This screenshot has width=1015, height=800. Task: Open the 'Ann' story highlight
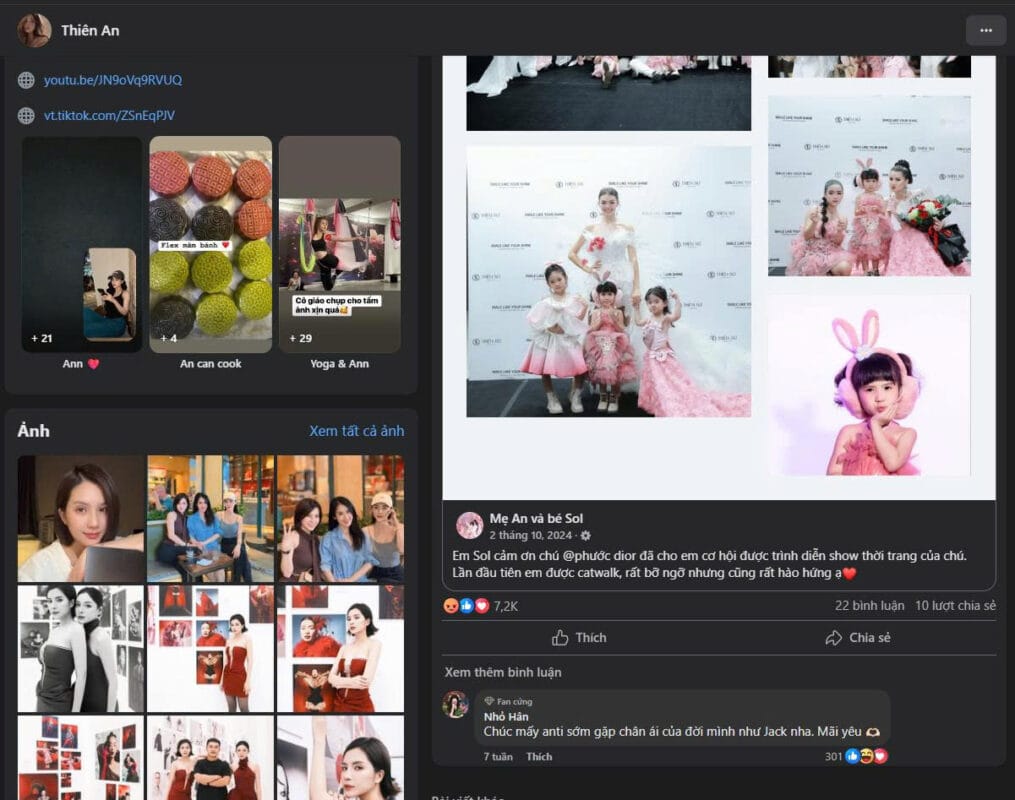82,245
